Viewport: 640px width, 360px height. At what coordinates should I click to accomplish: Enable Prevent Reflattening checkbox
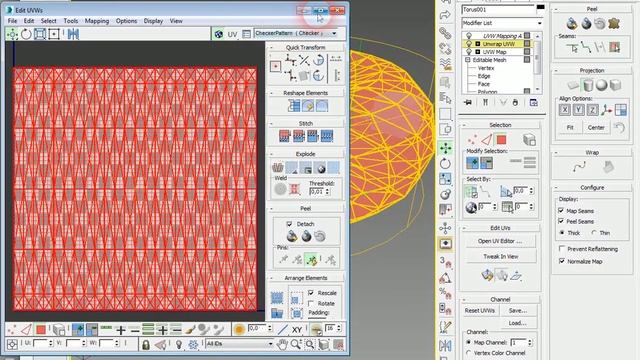pyautogui.click(x=562, y=249)
